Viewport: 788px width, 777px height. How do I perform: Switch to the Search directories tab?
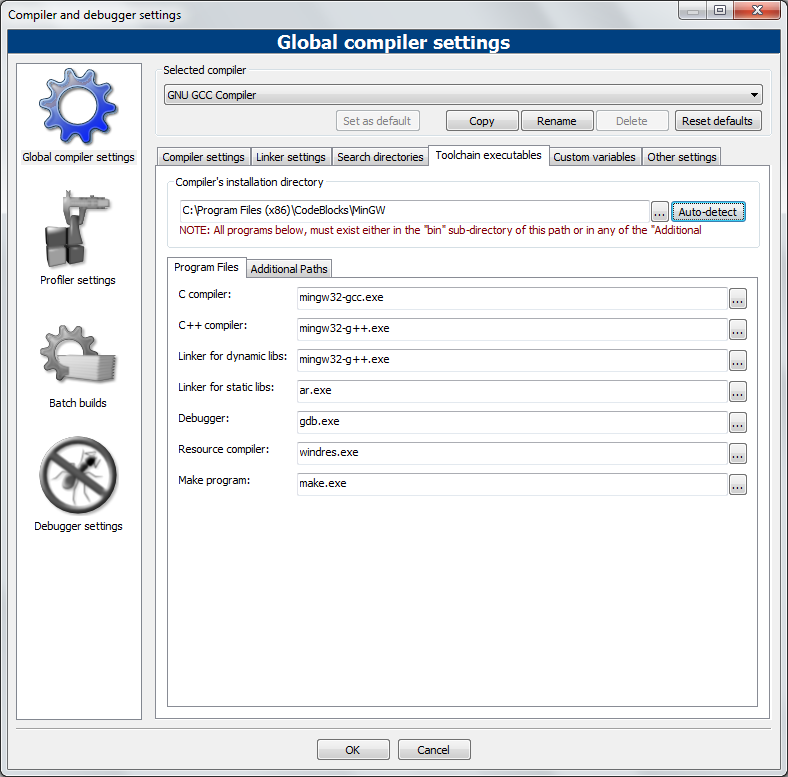click(x=380, y=157)
